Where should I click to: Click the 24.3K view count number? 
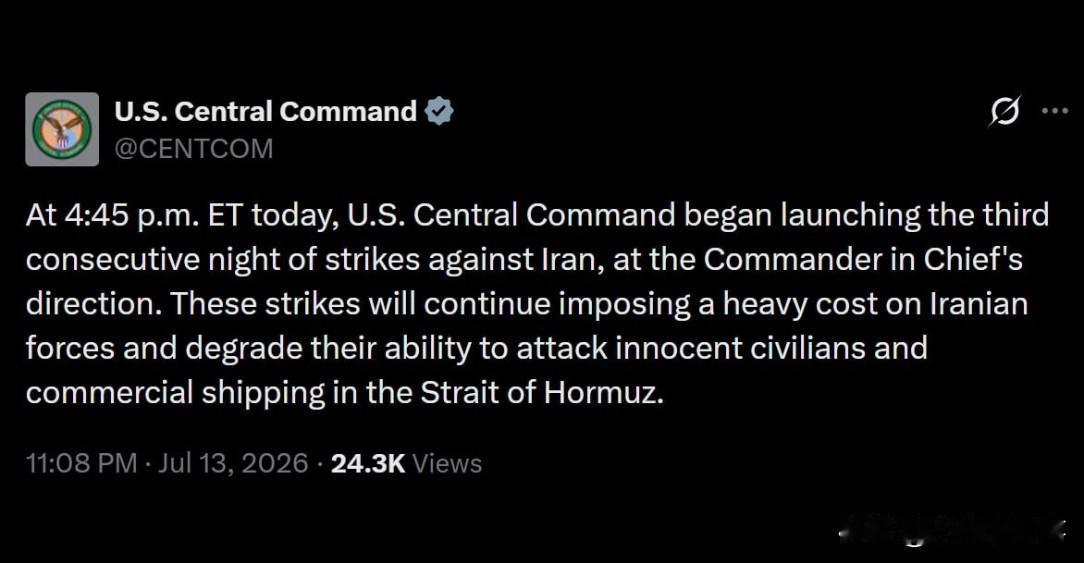368,463
